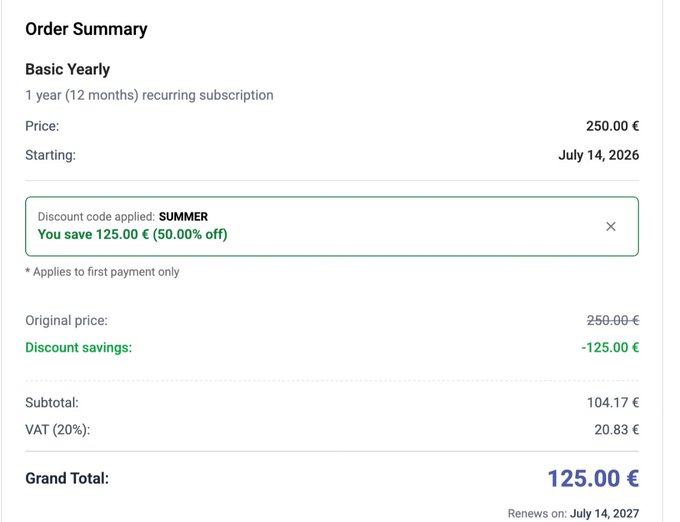Select the Order Summary heading
Screen dimensions: 680x522
[x=86, y=29]
